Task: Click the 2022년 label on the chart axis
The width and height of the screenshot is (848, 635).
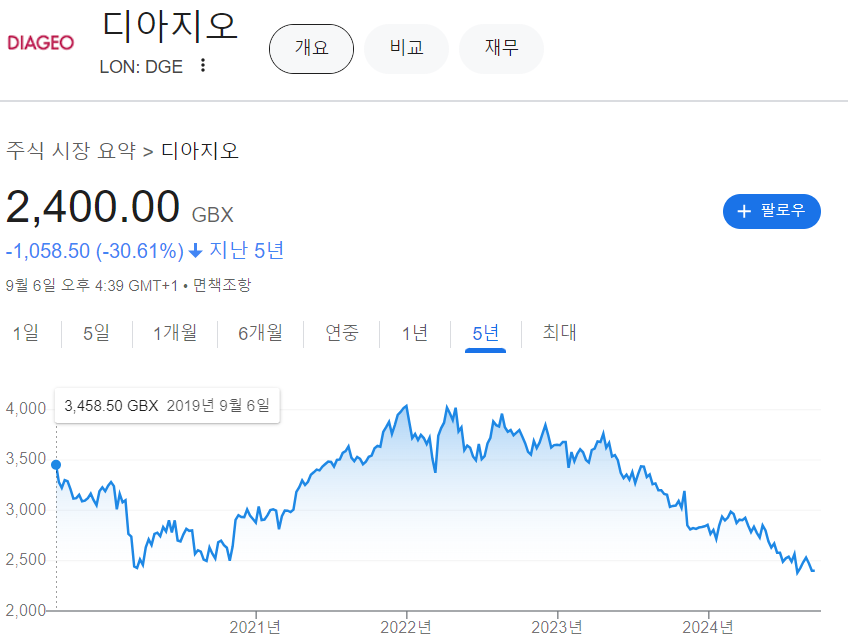Action: click(406, 627)
